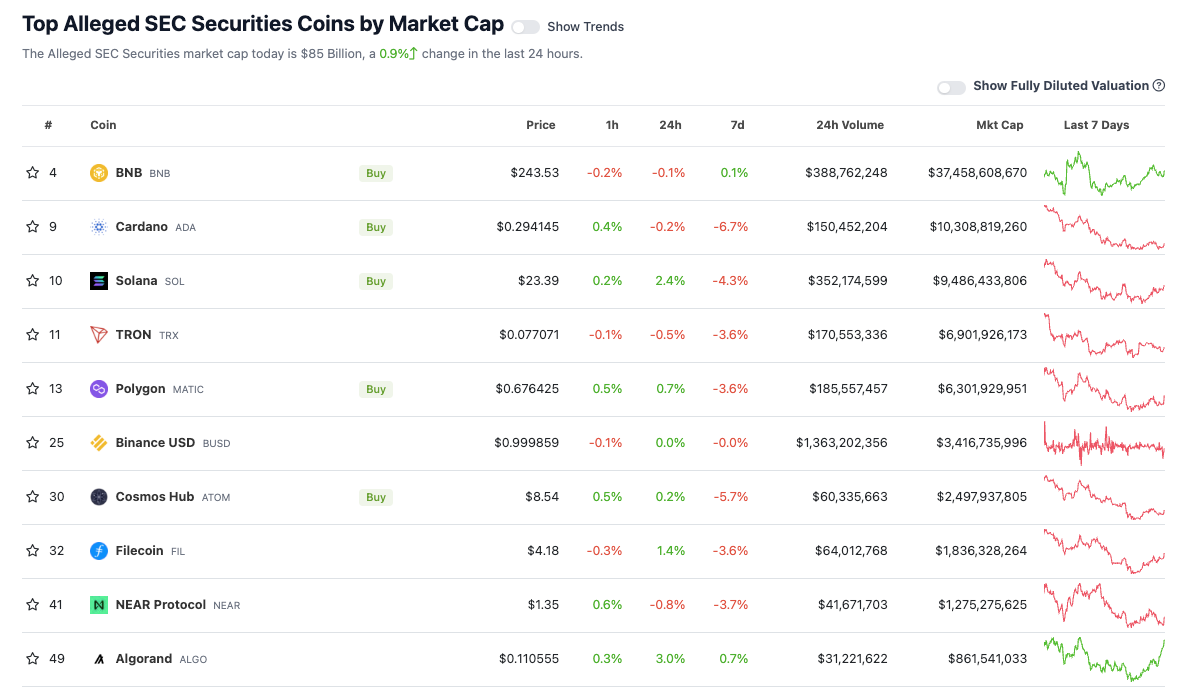Sort by the 7d change column header

[738, 126]
